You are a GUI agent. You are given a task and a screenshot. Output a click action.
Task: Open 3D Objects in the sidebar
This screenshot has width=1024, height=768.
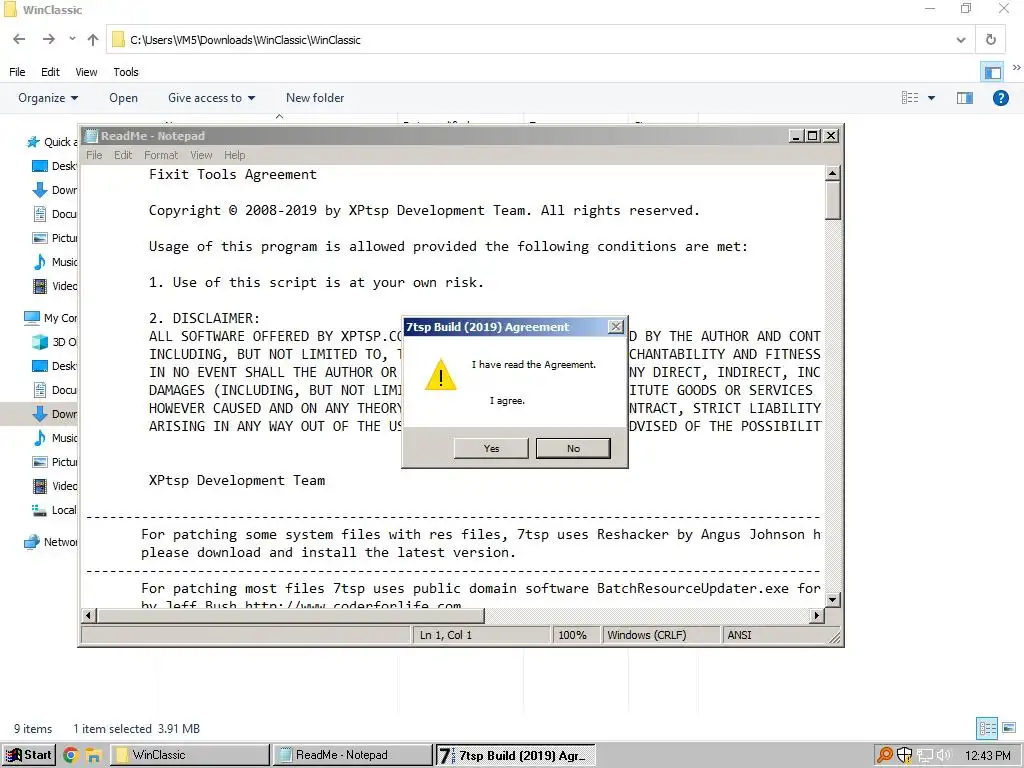point(55,342)
